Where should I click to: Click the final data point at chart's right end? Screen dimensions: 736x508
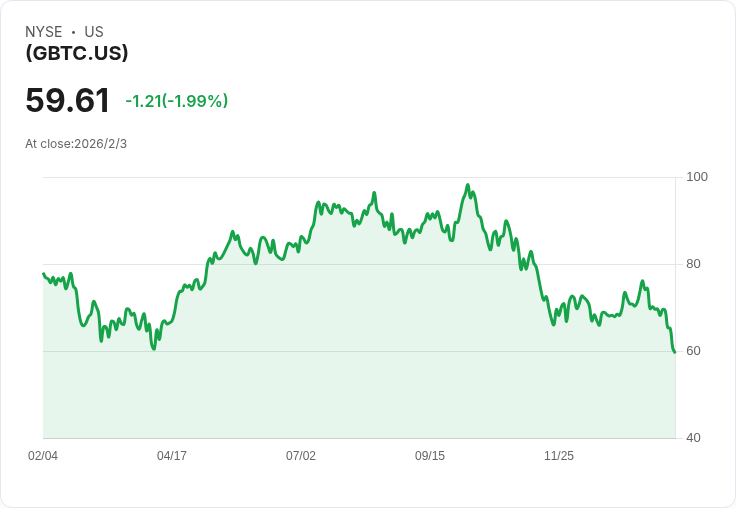pyautogui.click(x=675, y=352)
